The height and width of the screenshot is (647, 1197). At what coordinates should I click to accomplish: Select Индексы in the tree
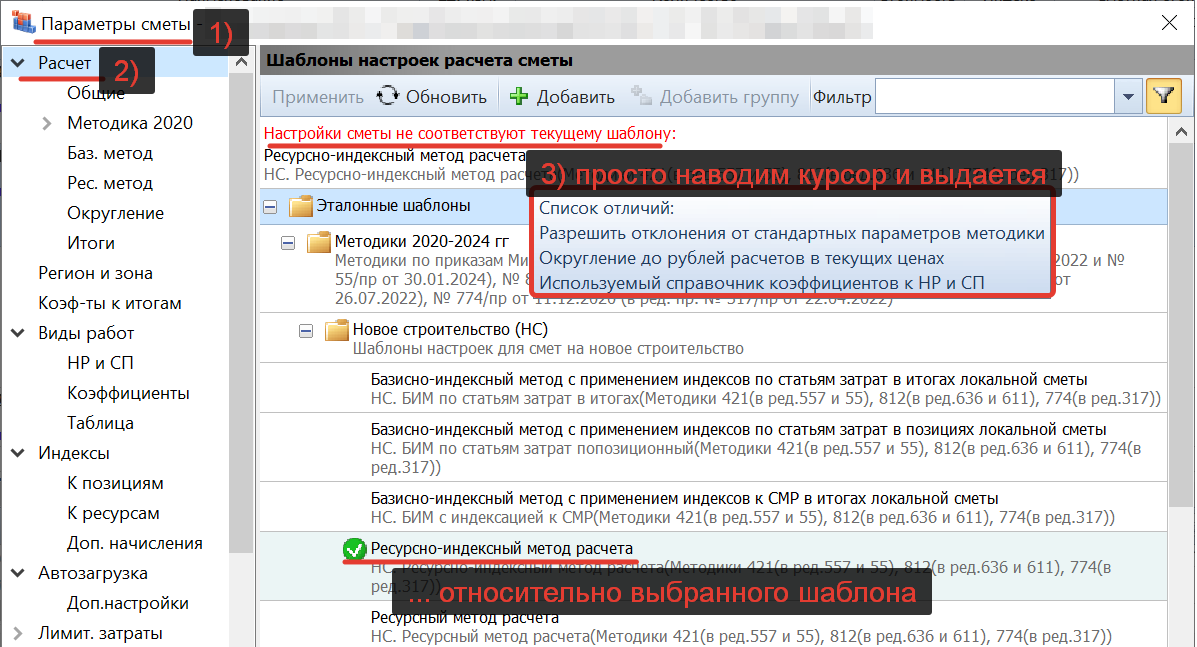click(74, 453)
